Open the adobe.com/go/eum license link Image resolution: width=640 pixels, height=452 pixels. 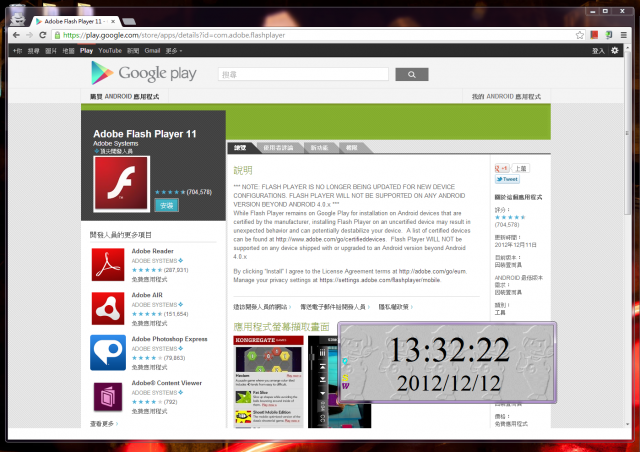pyautogui.click(x=433, y=271)
